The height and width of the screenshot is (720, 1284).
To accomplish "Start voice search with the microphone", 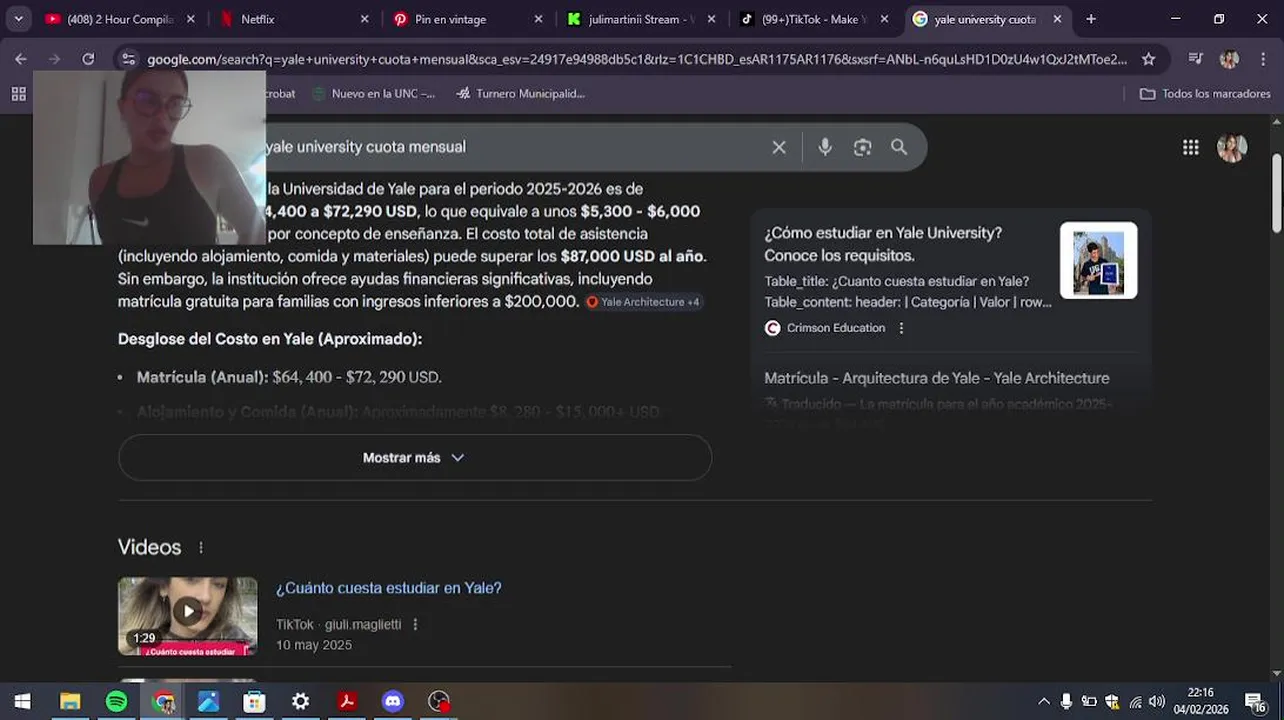I will [825, 147].
